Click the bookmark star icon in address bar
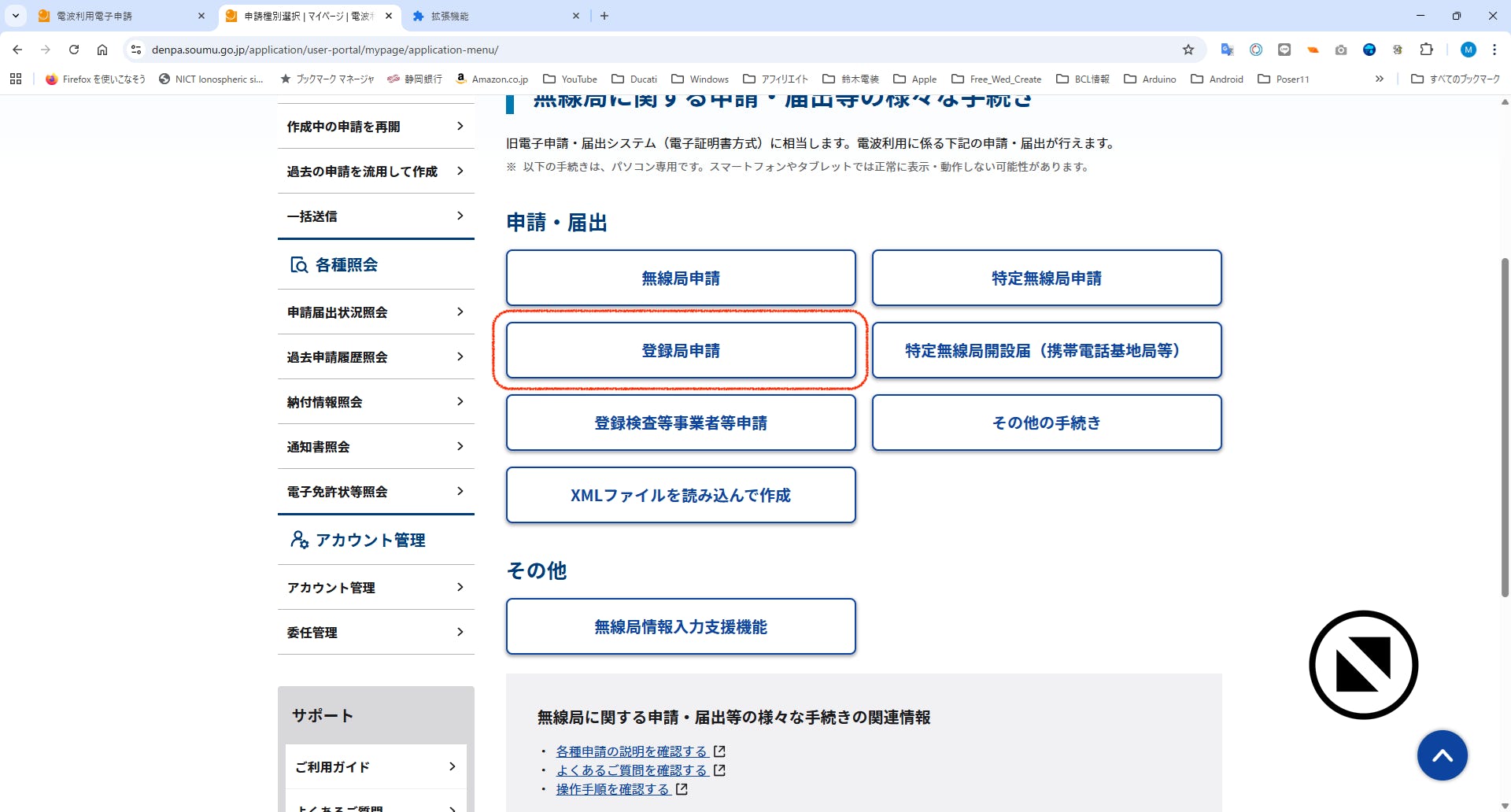This screenshot has height=812, width=1511. click(x=1188, y=50)
